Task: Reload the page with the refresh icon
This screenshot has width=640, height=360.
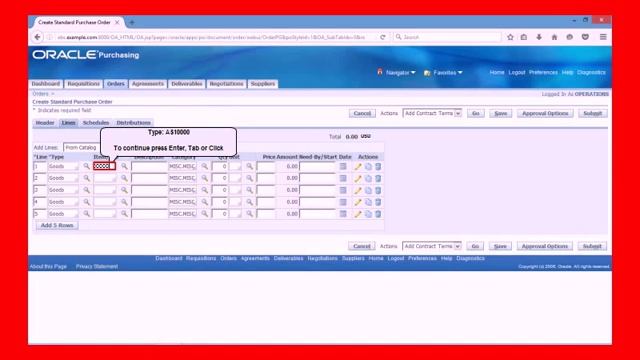Action: click(382, 37)
